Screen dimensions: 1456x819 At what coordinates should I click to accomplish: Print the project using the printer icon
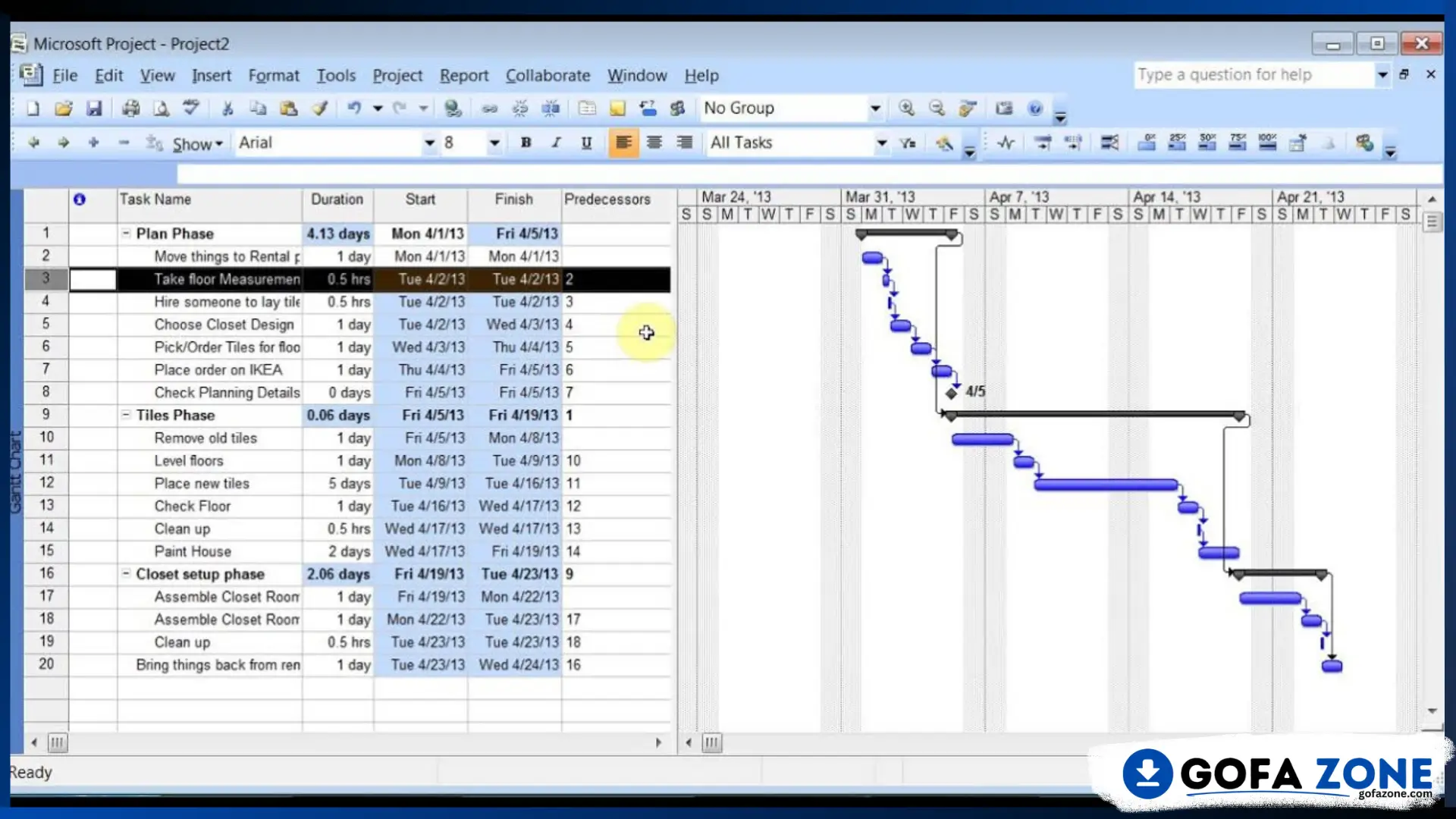click(x=130, y=108)
